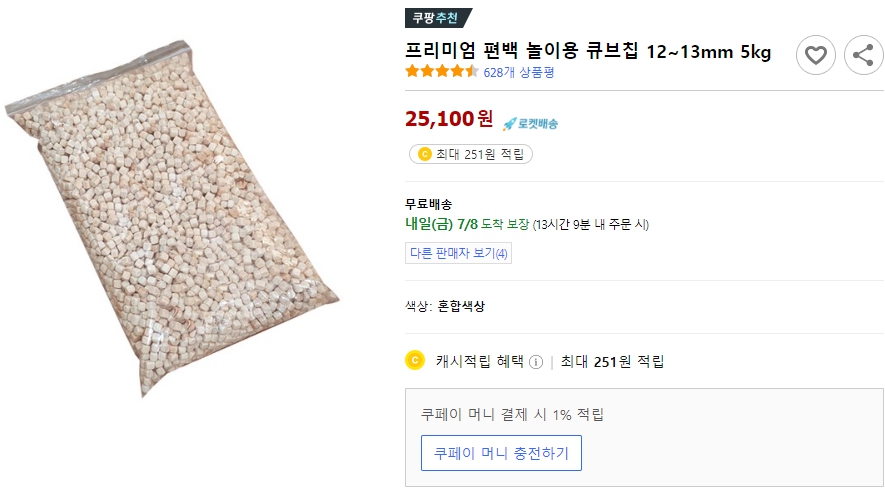The height and width of the screenshot is (490, 885).
Task: Open 다른 판매자 보기(4) sellers list
Action: [x=459, y=253]
